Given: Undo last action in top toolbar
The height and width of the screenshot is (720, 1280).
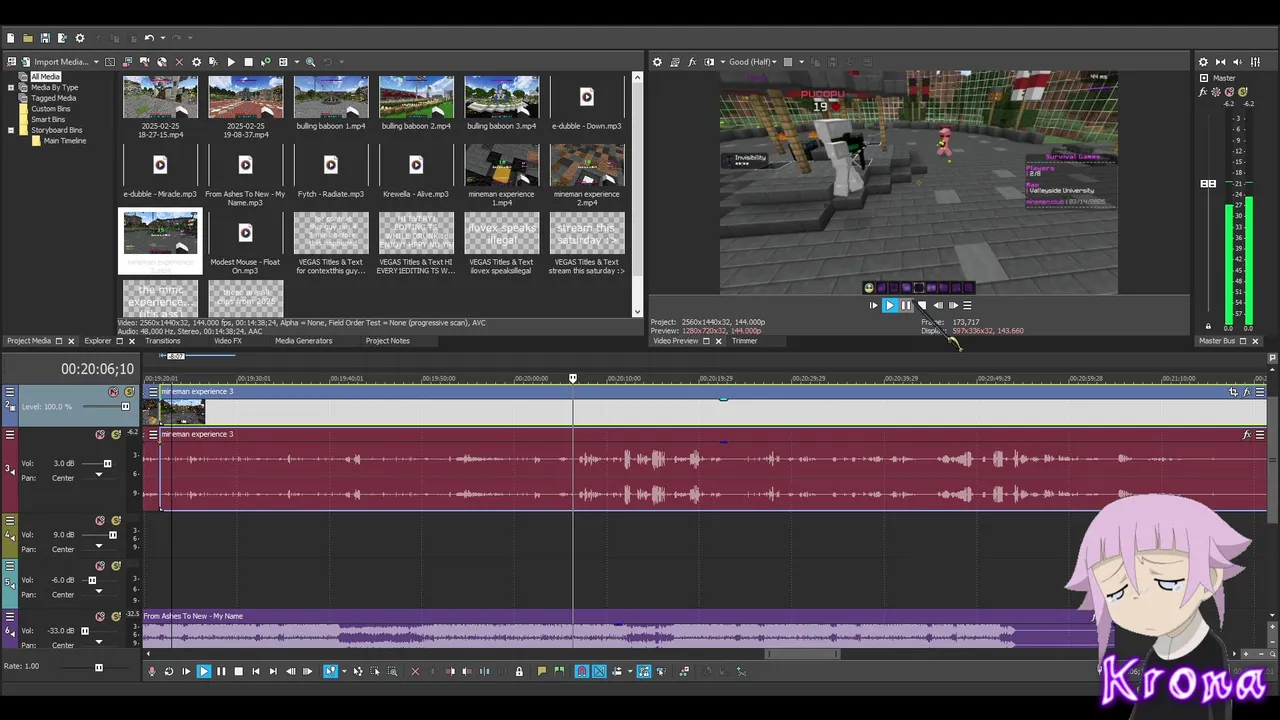Looking at the screenshot, I should 148,38.
